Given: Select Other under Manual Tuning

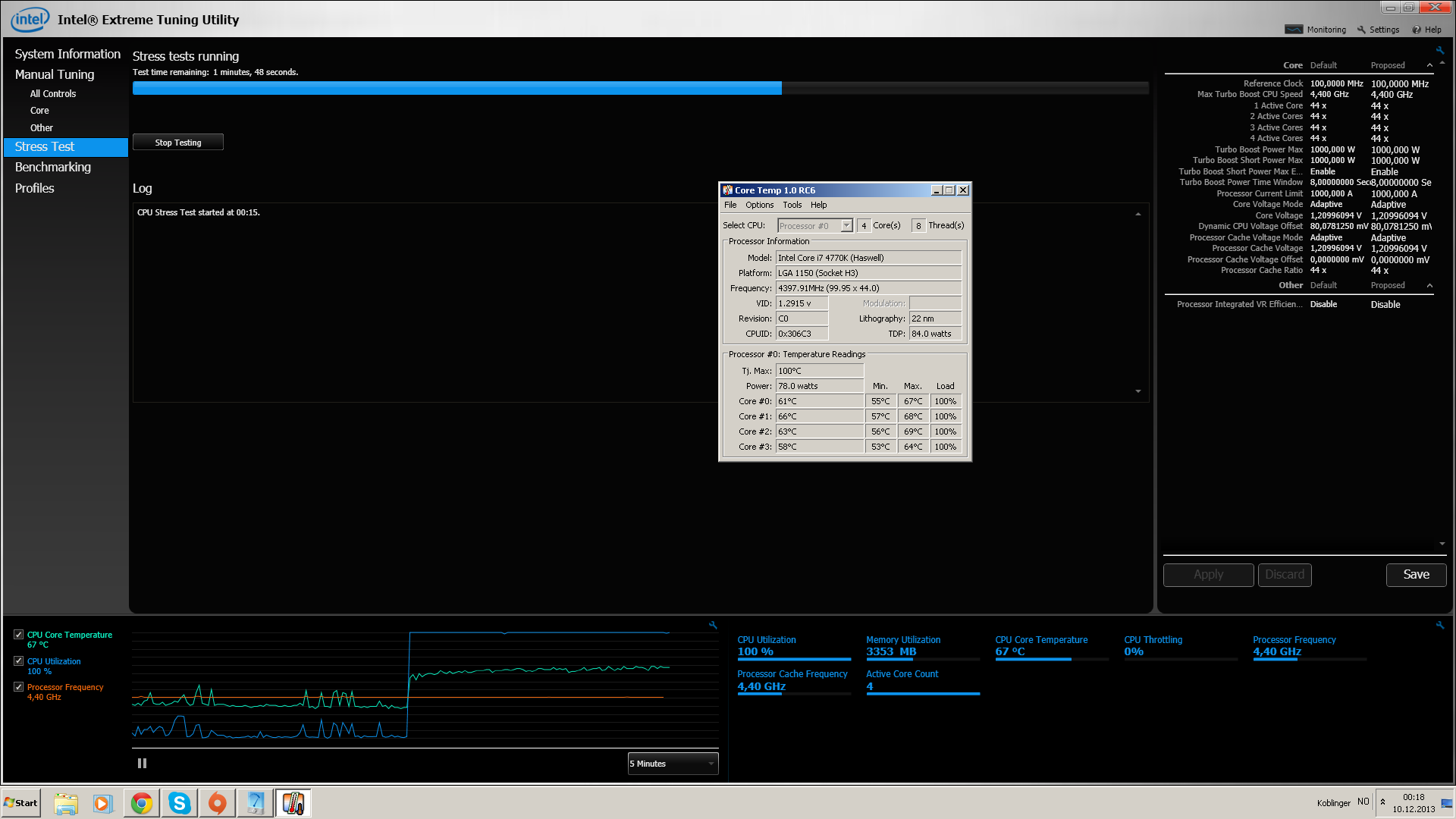Looking at the screenshot, I should click(42, 128).
